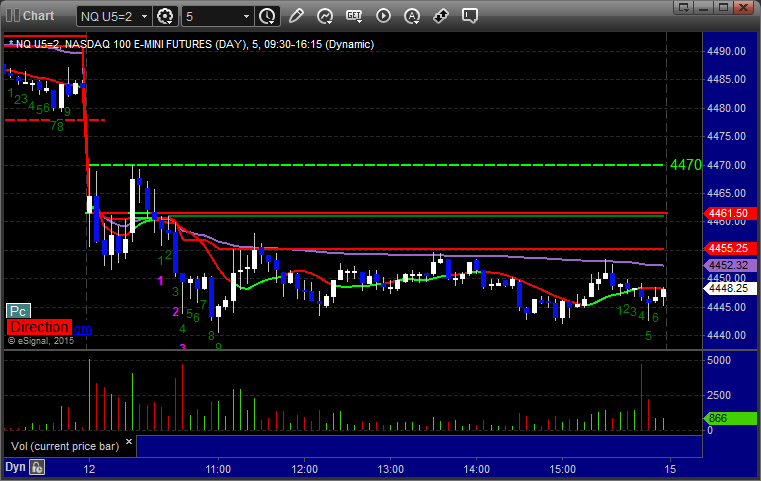
Task: Open the symbol settings gear menu
Action: click(165, 16)
